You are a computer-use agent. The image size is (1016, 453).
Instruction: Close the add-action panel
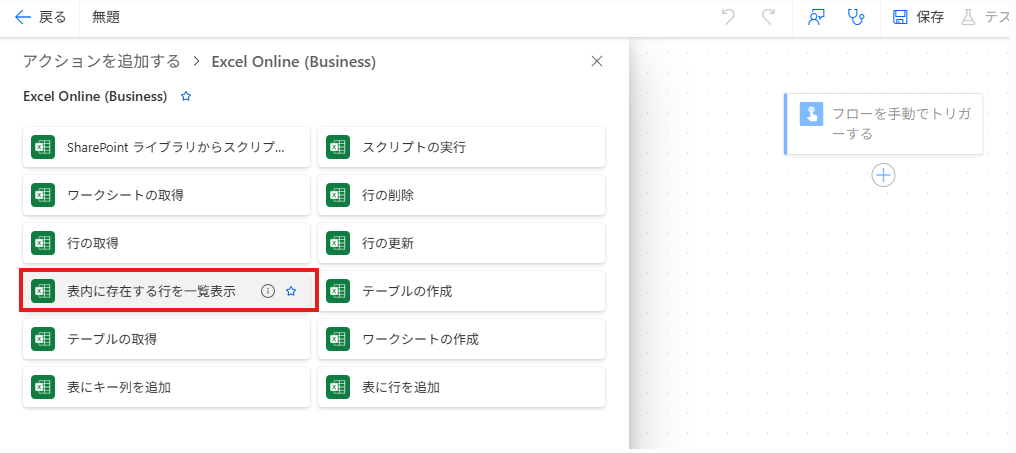point(597,62)
